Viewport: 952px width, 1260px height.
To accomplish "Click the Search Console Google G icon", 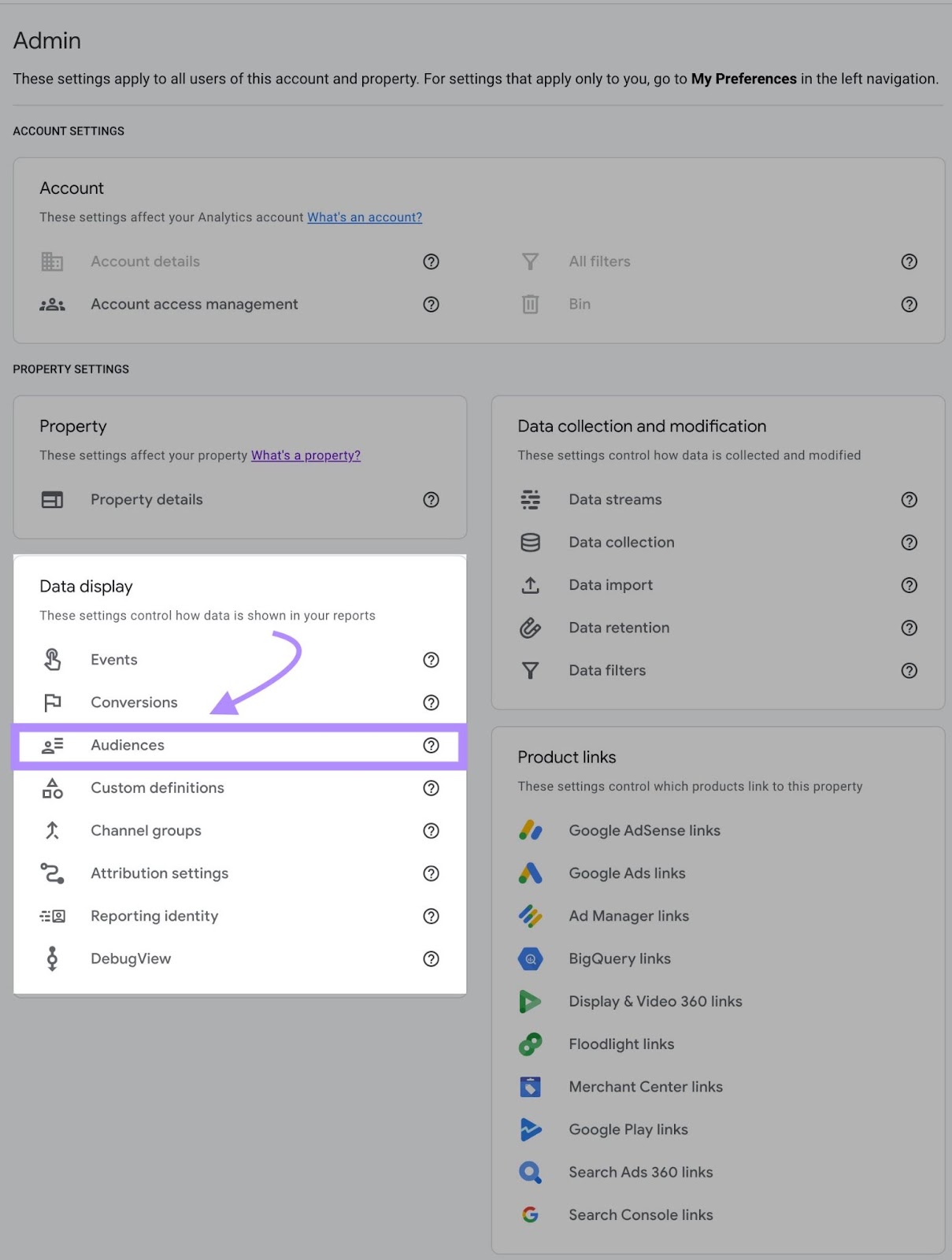I will (x=531, y=1215).
